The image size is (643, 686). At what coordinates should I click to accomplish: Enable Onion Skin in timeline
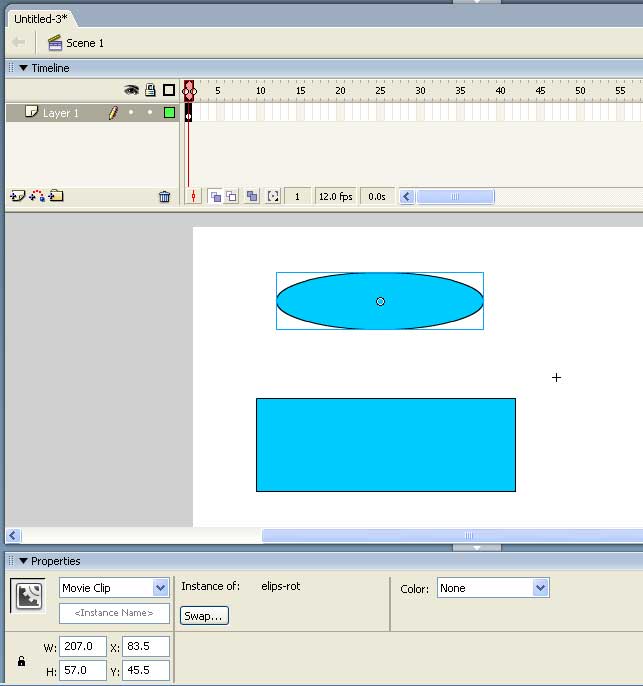215,197
